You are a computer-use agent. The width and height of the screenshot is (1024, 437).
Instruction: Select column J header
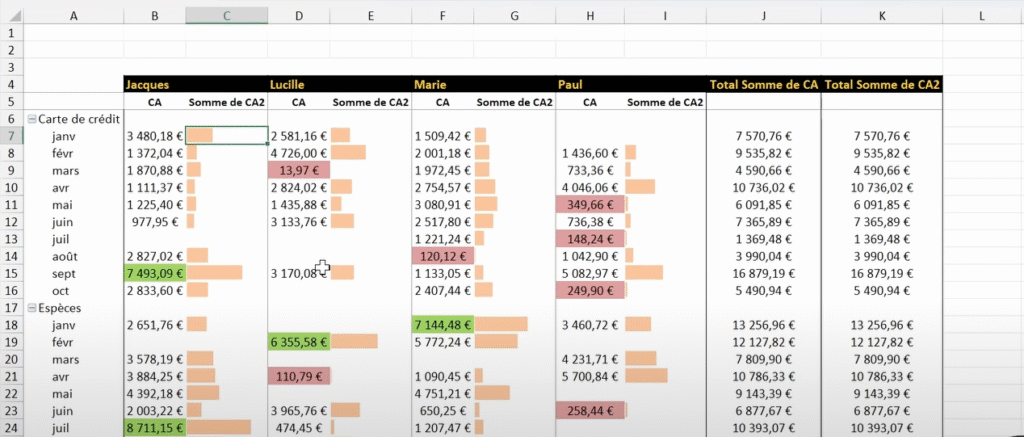point(763,16)
